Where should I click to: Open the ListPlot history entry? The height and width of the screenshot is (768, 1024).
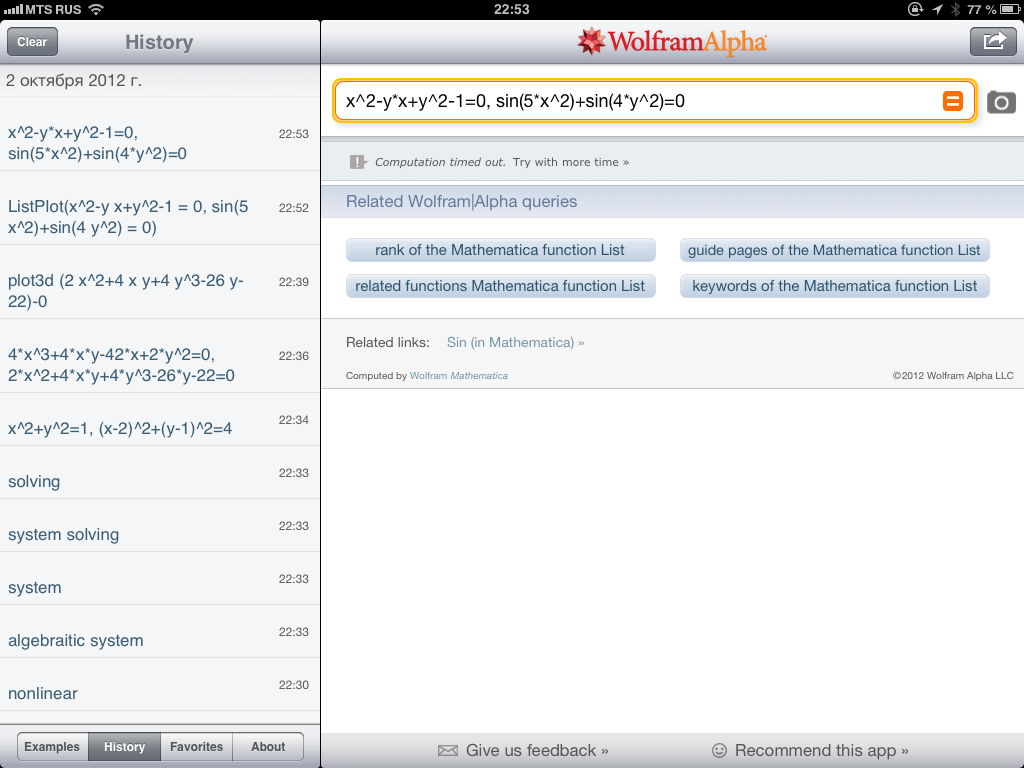pyautogui.click(x=159, y=217)
